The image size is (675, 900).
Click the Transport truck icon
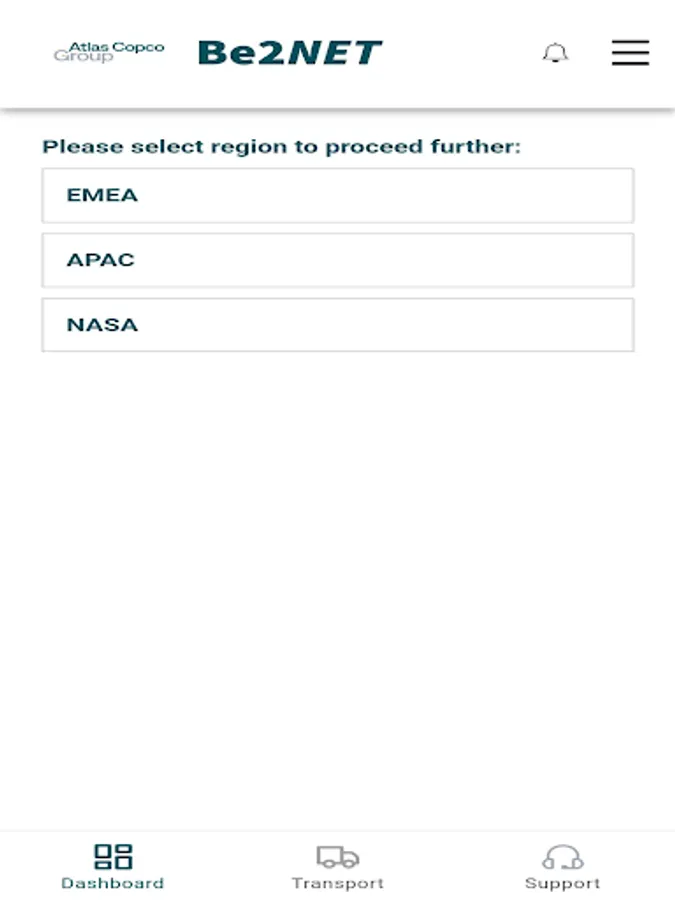click(337, 855)
